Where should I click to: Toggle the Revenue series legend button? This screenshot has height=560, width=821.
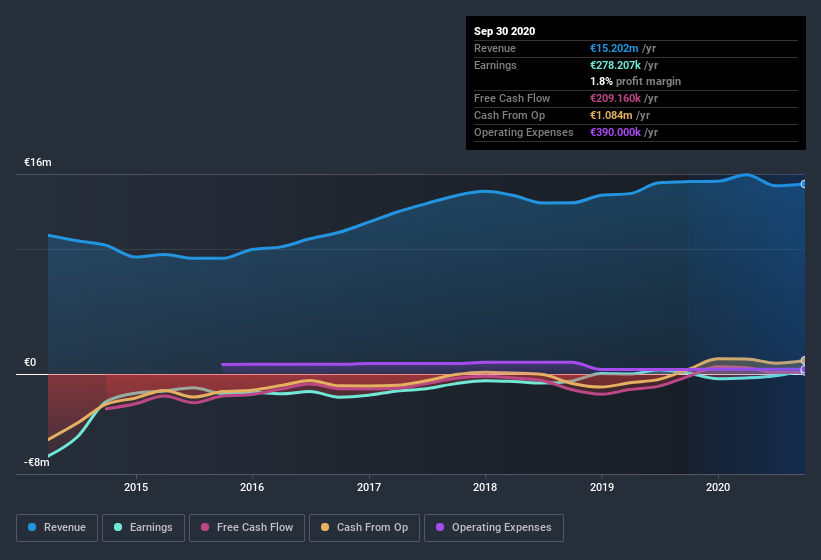[57, 528]
